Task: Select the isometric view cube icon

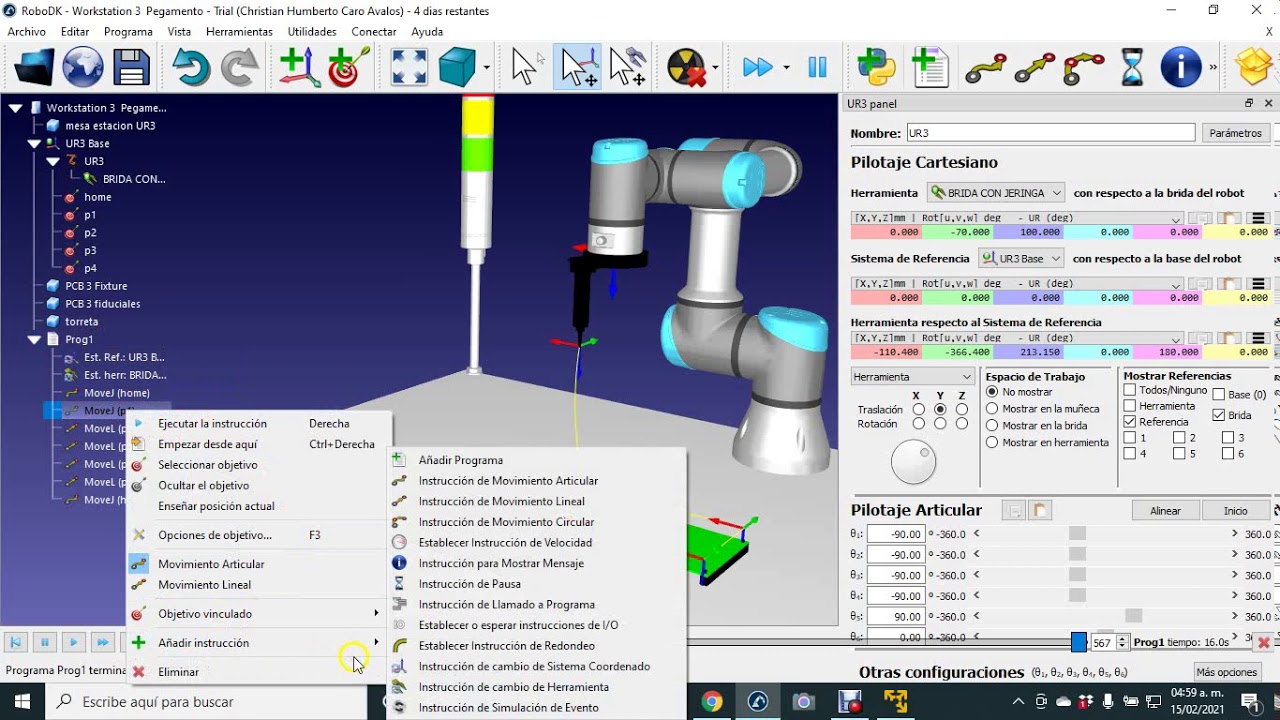Action: 457,68
